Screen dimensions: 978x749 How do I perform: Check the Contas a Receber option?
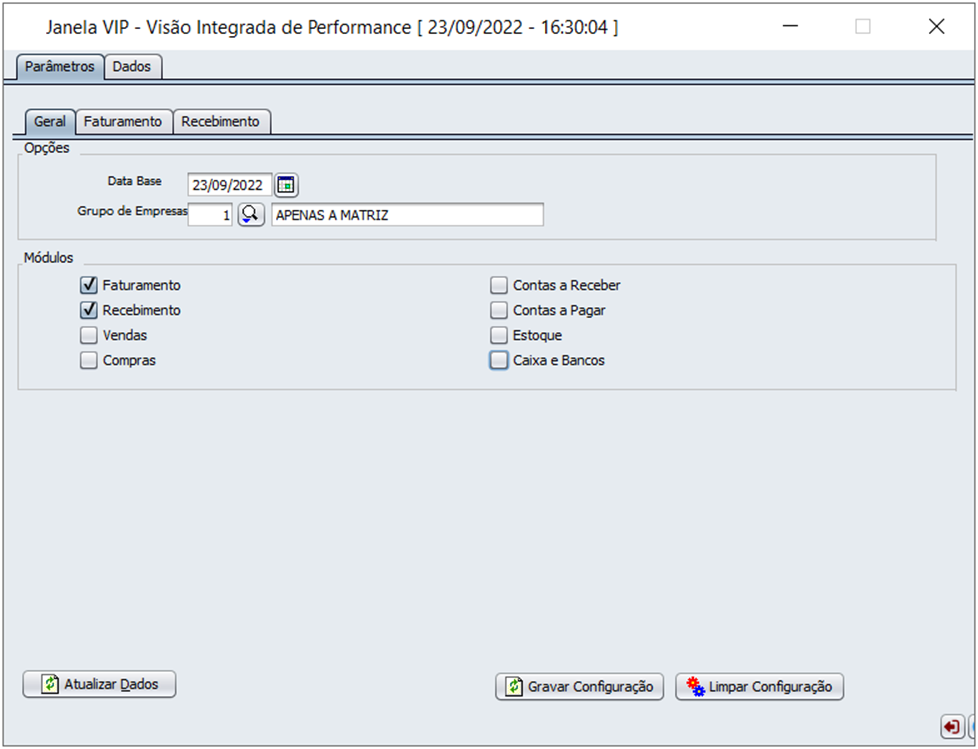click(499, 285)
